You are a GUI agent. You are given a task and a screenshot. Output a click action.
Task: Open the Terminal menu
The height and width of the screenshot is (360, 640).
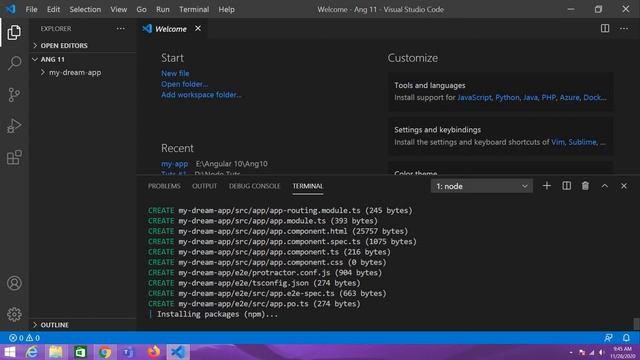point(194,9)
